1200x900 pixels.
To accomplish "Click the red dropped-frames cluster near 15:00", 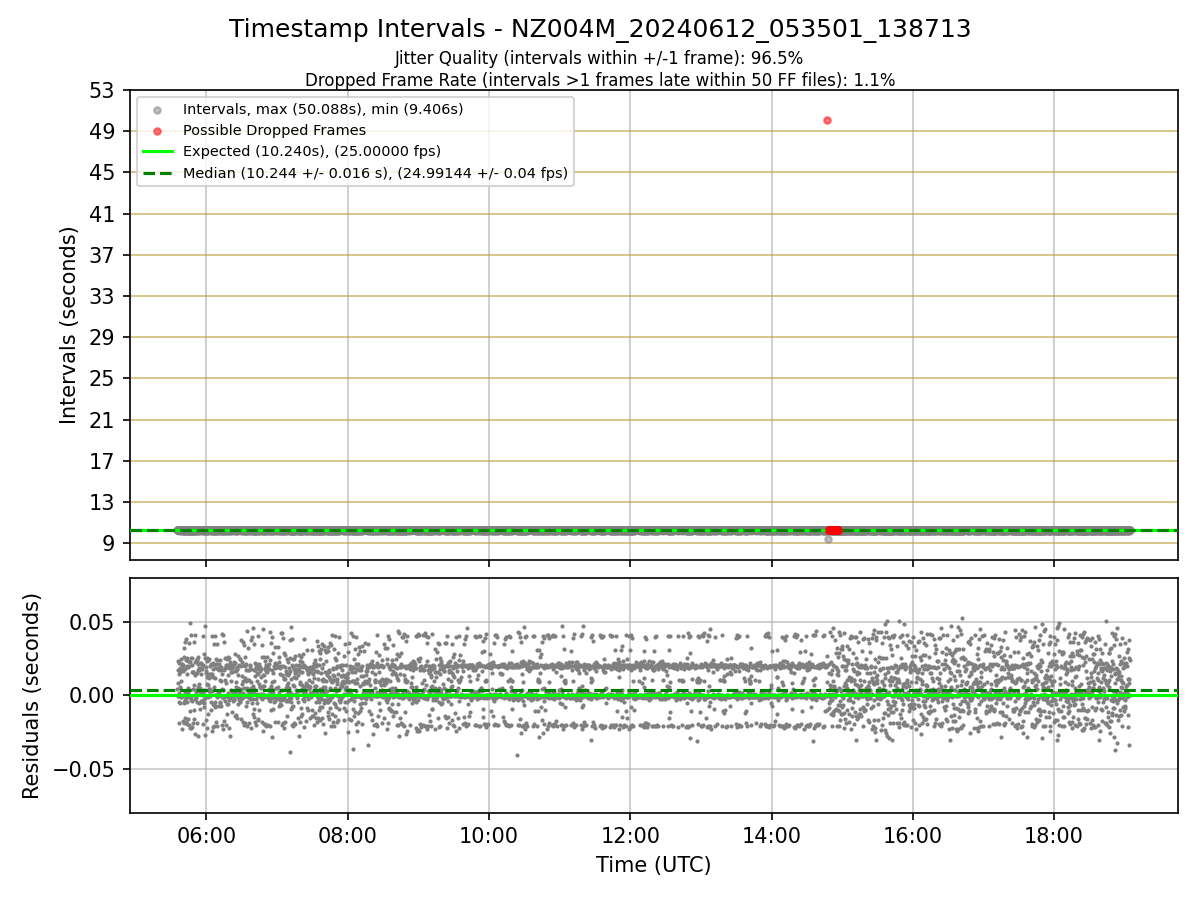I will pyautogui.click(x=833, y=530).
